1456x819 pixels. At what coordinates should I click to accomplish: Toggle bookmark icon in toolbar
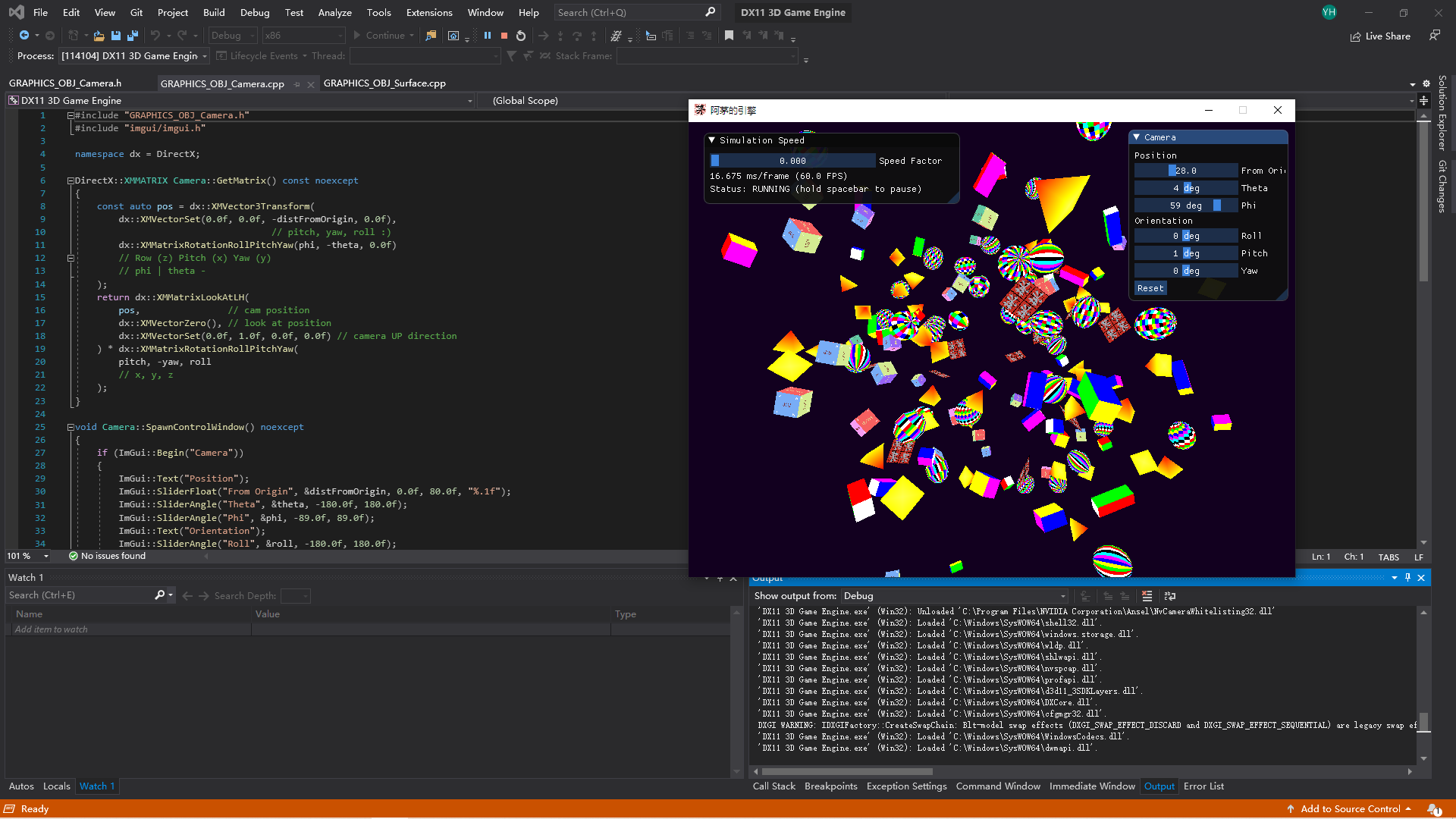click(729, 36)
